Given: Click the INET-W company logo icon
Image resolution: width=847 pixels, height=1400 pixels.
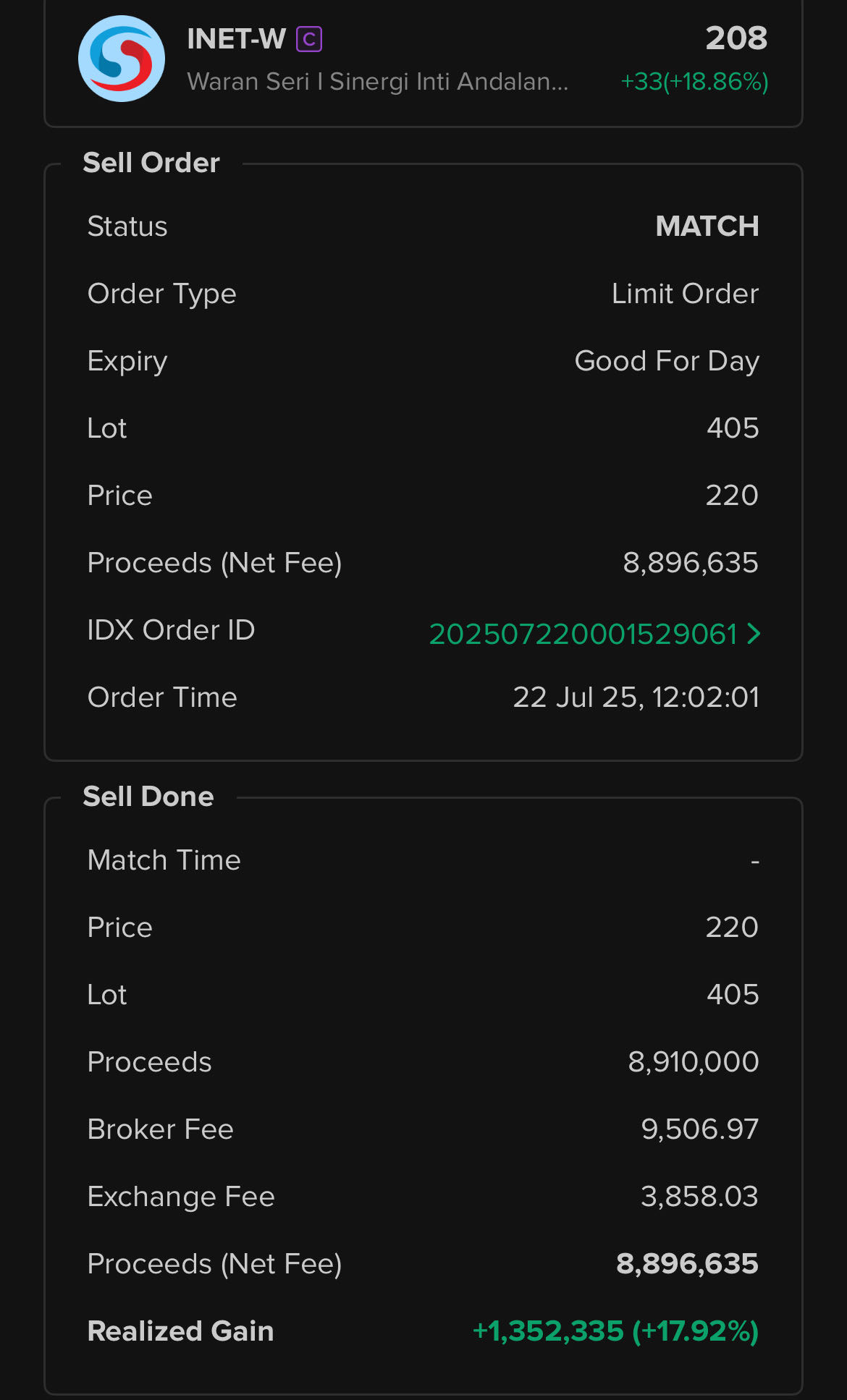Looking at the screenshot, I should coord(122,59).
